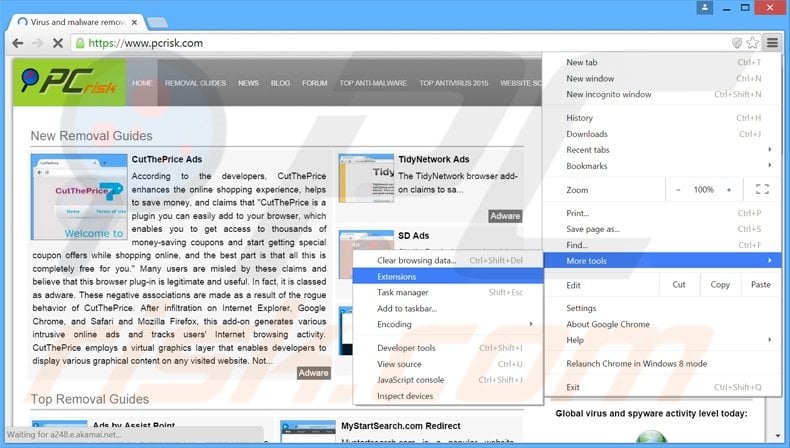Open History from the menu
Viewport: 790px width, 448px height.
[x=663, y=118]
